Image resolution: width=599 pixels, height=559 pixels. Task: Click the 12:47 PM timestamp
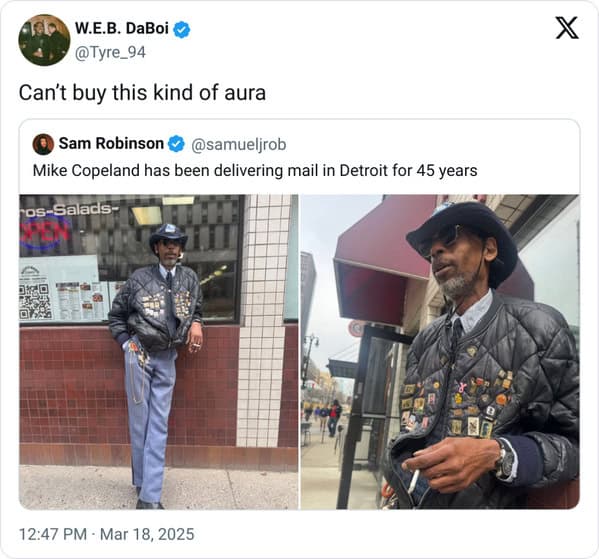(53, 534)
